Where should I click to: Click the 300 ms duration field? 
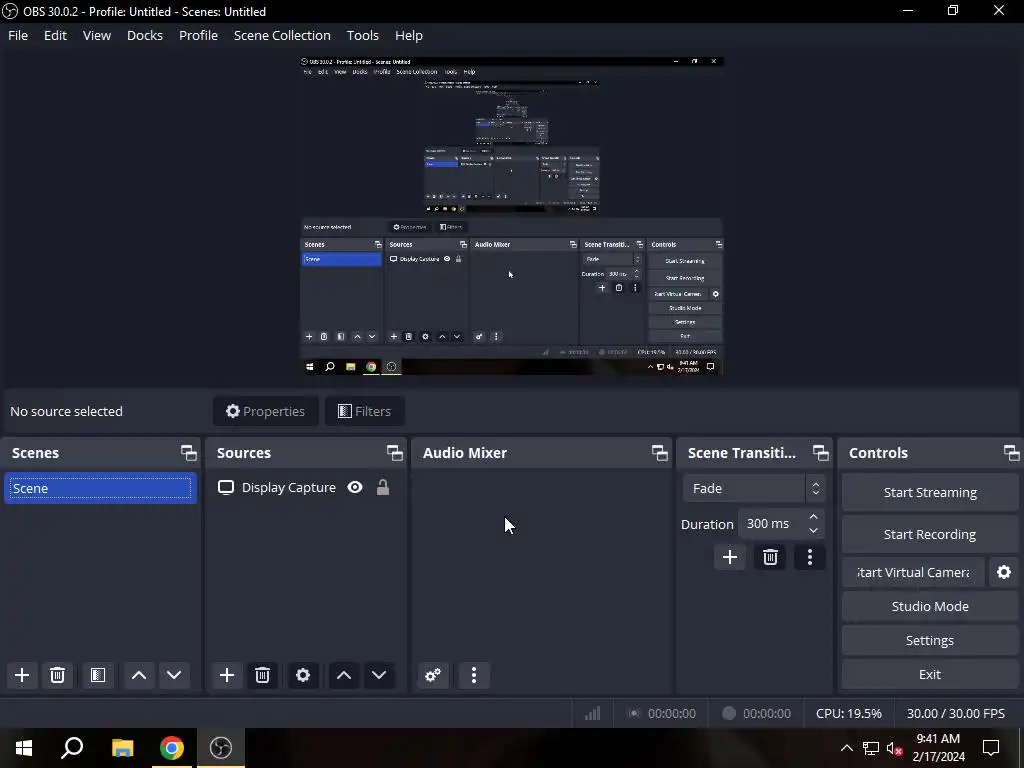click(772, 524)
